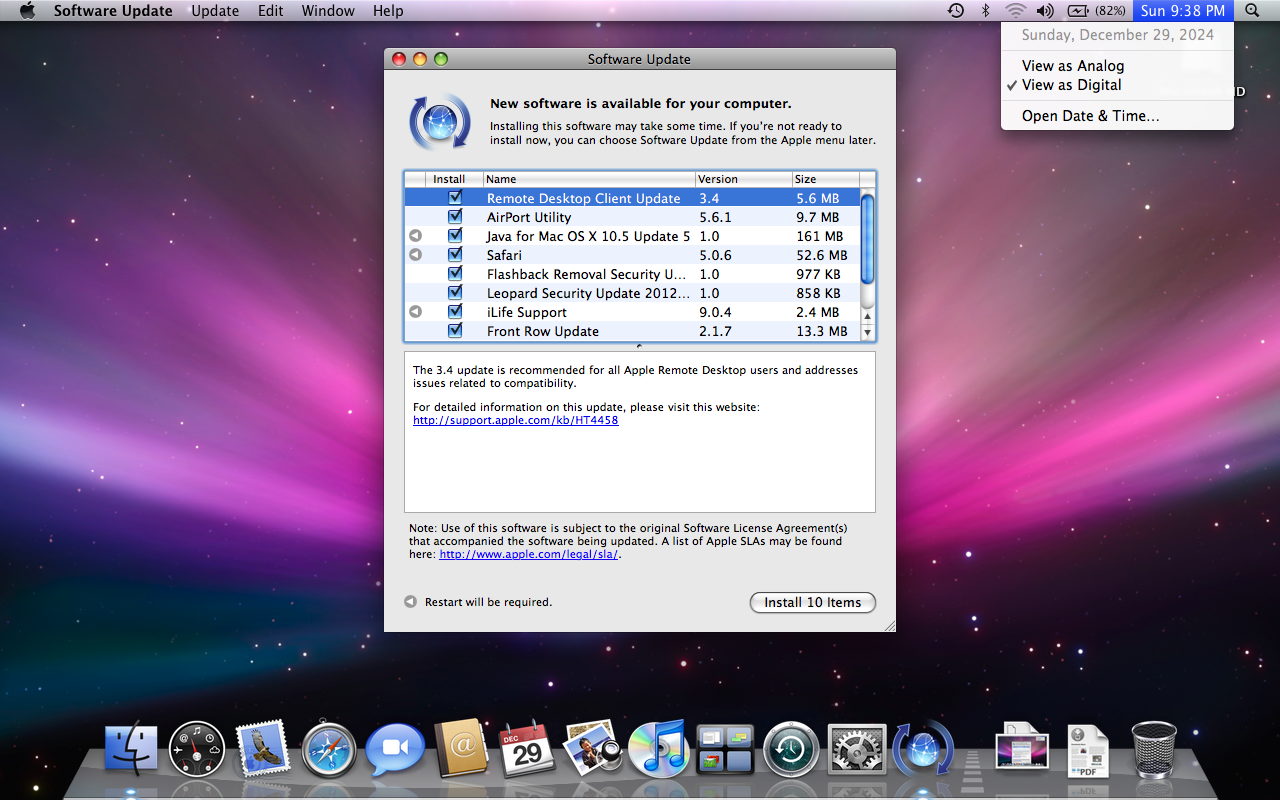Open the support.apple.com/kb/HT4458 link
Viewport: 1280px width, 800px height.
515,420
